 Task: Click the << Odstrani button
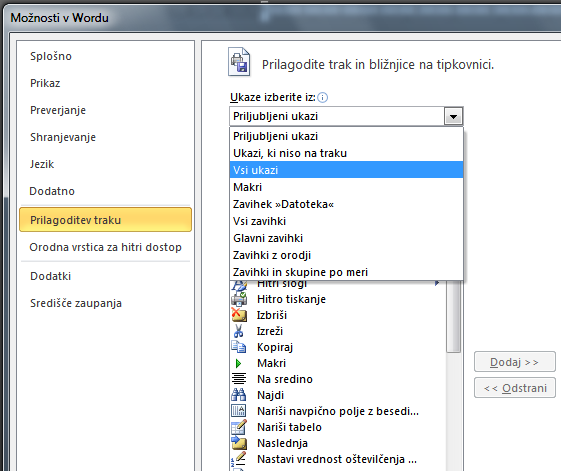point(514,388)
